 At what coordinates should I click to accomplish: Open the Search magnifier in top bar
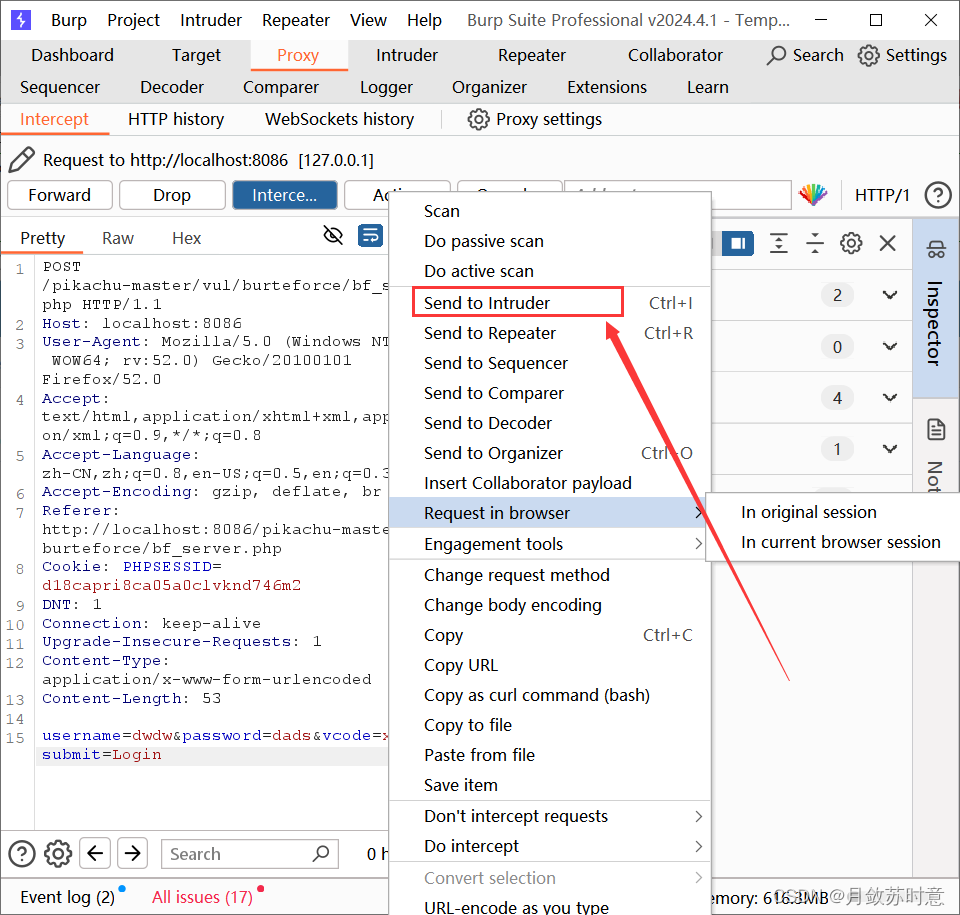click(x=776, y=55)
